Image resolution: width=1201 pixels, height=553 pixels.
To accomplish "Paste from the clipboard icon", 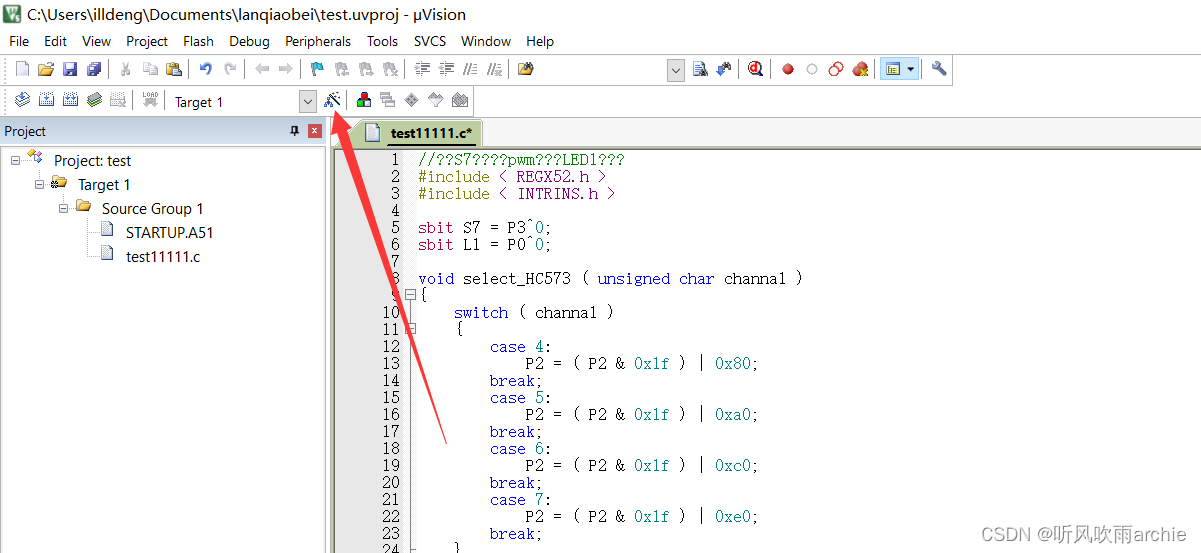I will tap(174, 69).
